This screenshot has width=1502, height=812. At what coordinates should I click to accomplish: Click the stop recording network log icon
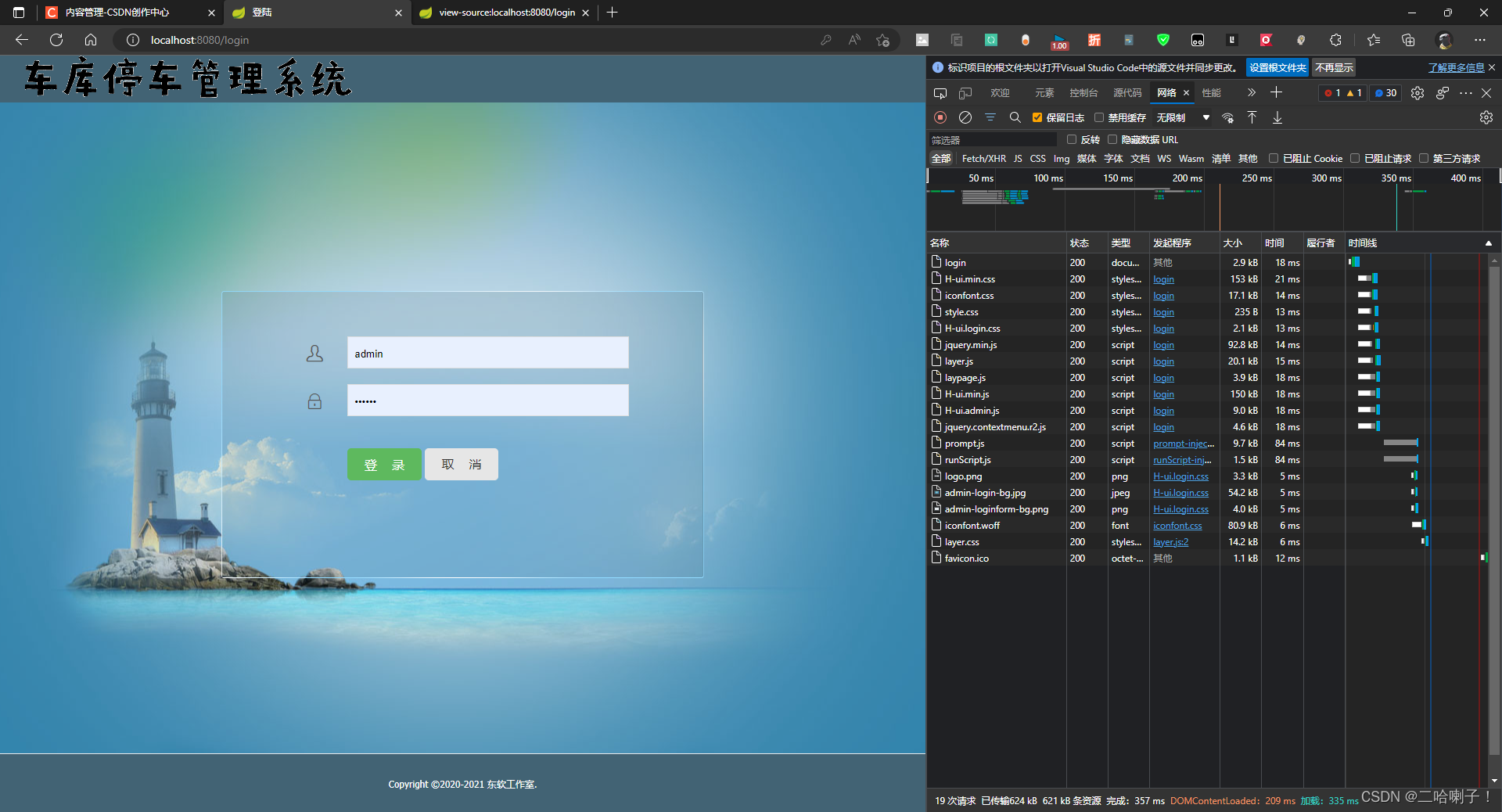(940, 117)
